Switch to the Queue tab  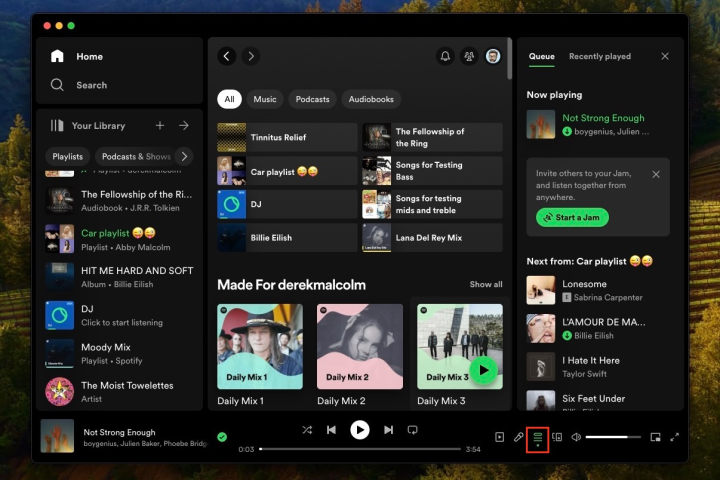[x=542, y=56]
